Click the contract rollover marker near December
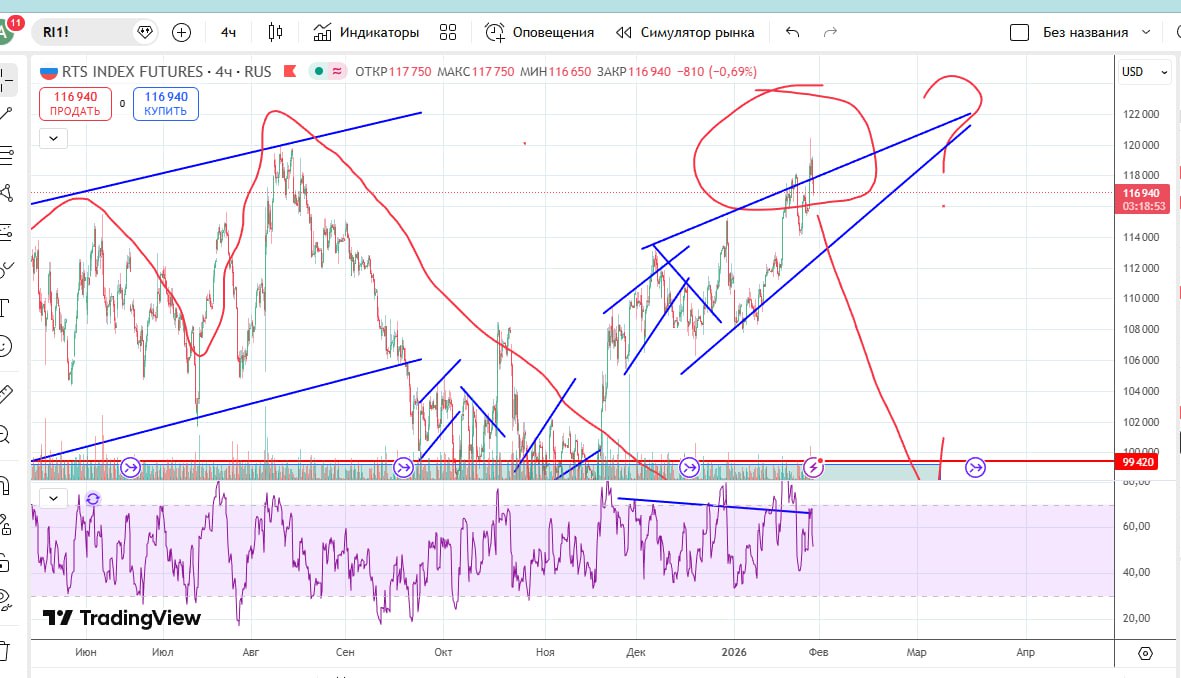Viewport: 1181px width, 678px height. click(689, 468)
